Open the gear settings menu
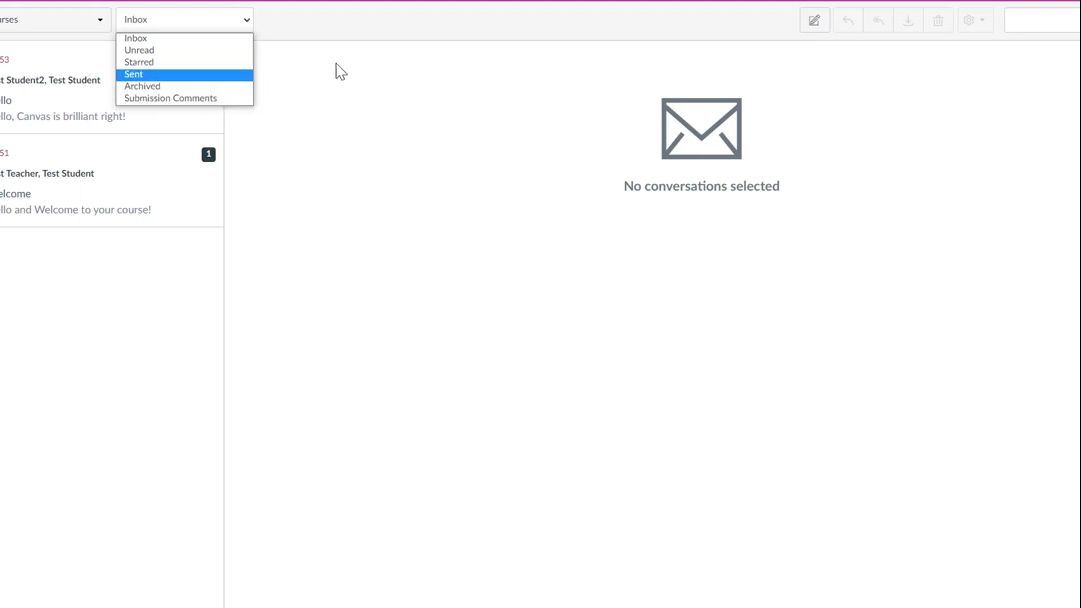 (x=969, y=20)
